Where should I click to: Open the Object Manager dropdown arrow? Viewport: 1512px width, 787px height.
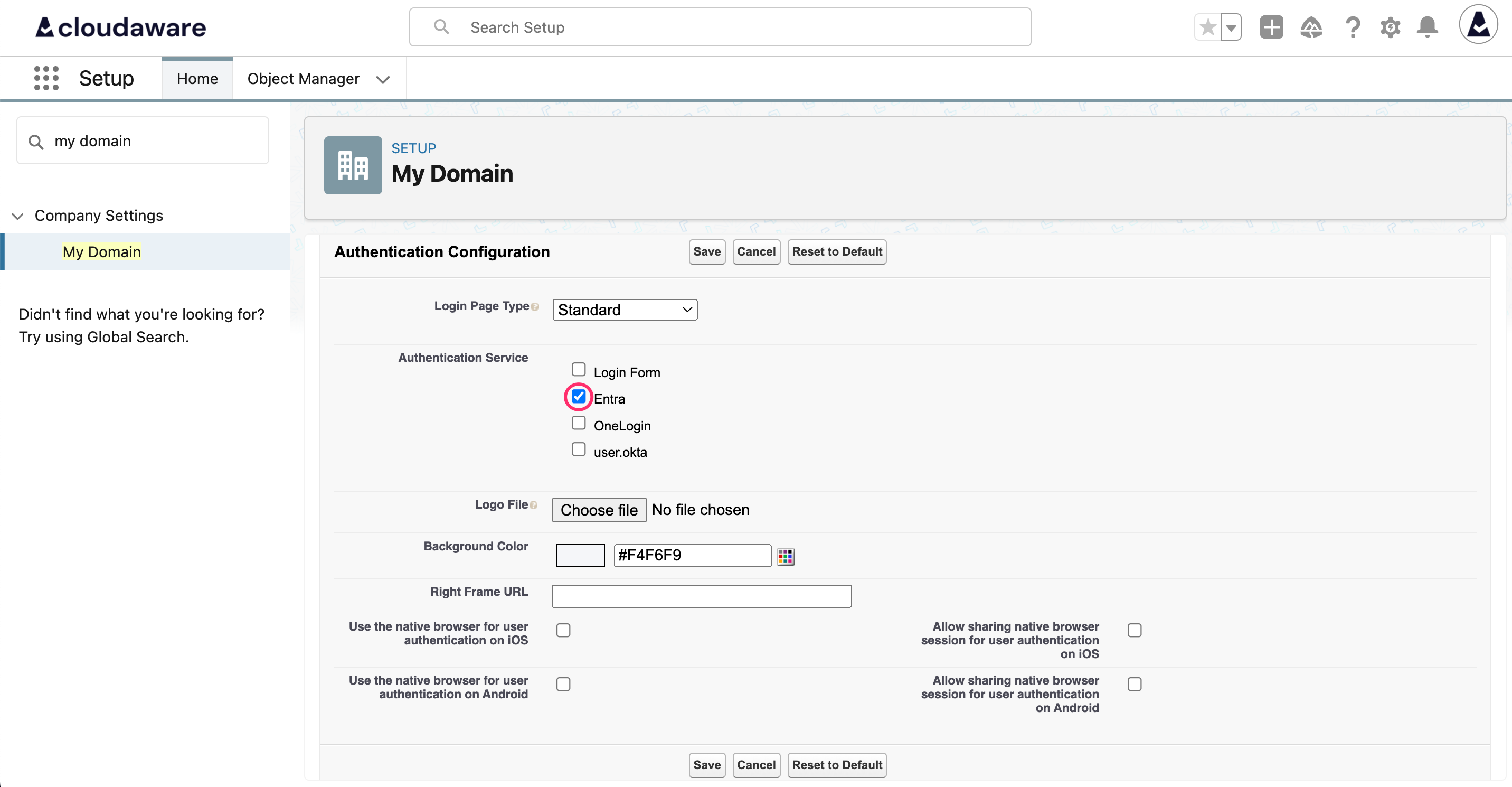(x=383, y=79)
